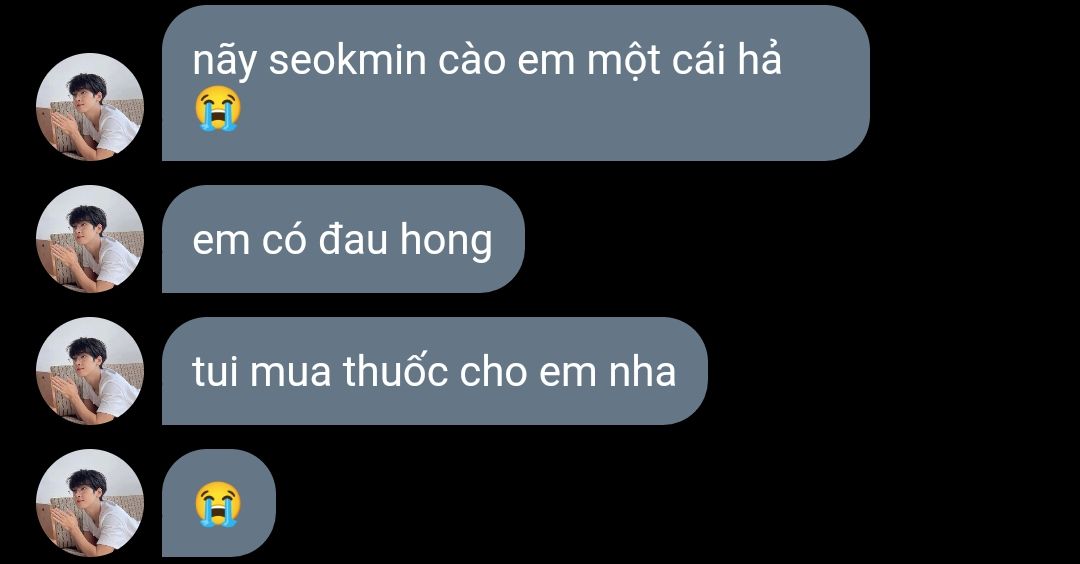This screenshot has width=1080, height=564.
Task: Click the word "cho" in the third message
Action: coord(493,372)
